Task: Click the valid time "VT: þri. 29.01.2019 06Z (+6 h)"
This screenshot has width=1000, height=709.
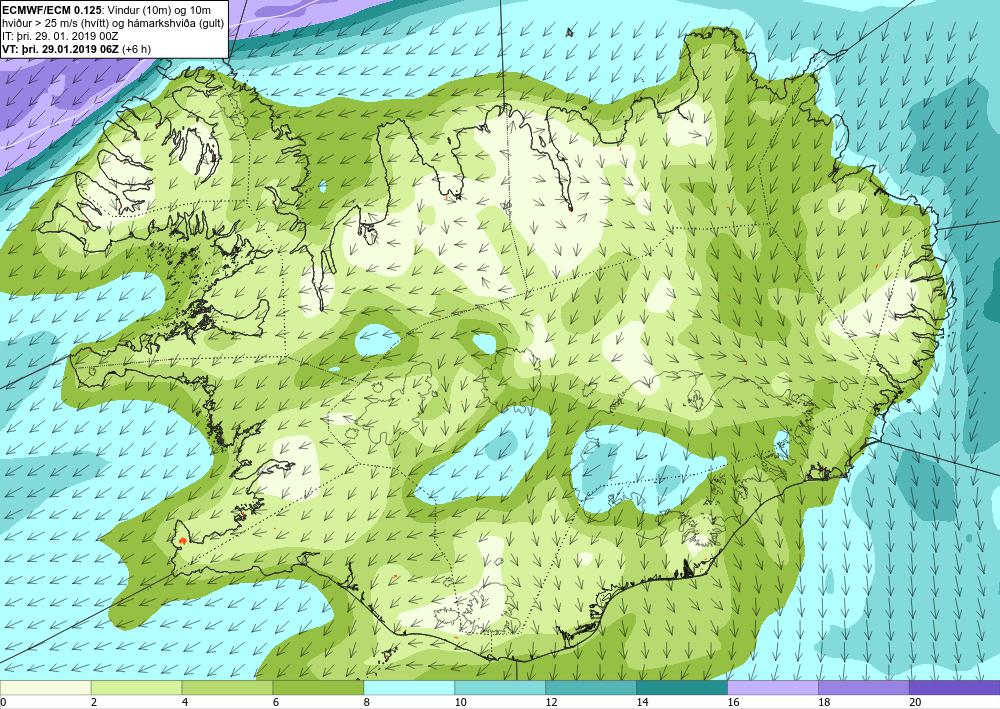Action: click(77, 48)
